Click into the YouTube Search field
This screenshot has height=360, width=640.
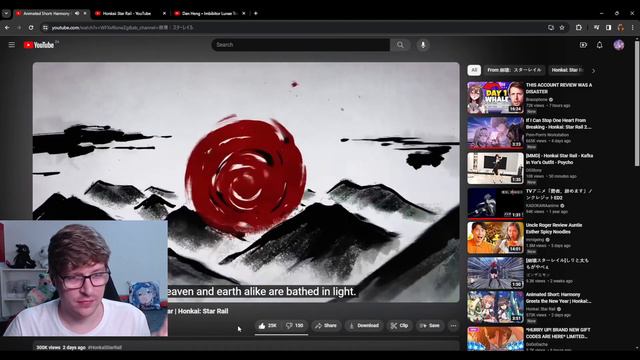301,45
